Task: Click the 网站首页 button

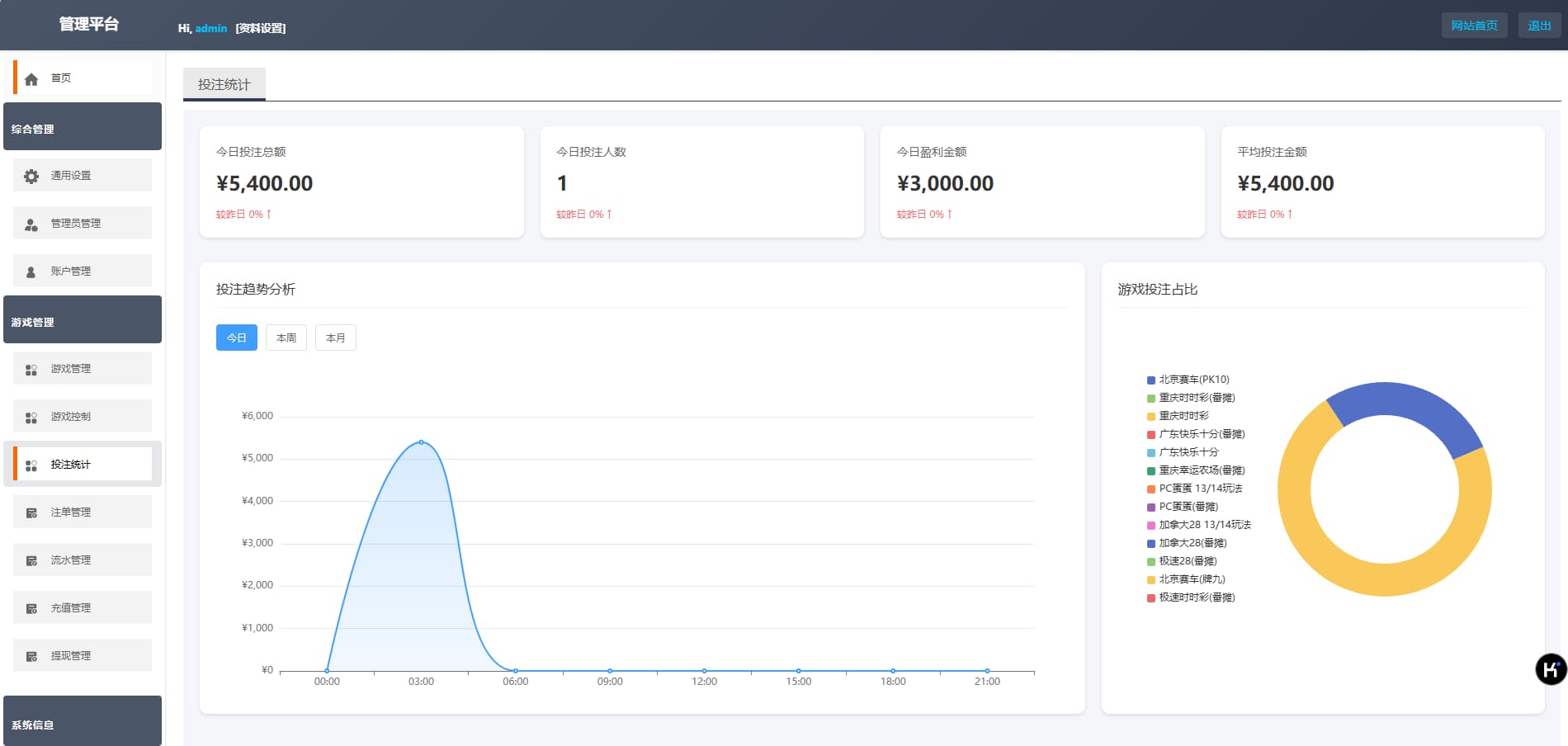Action: (x=1474, y=26)
